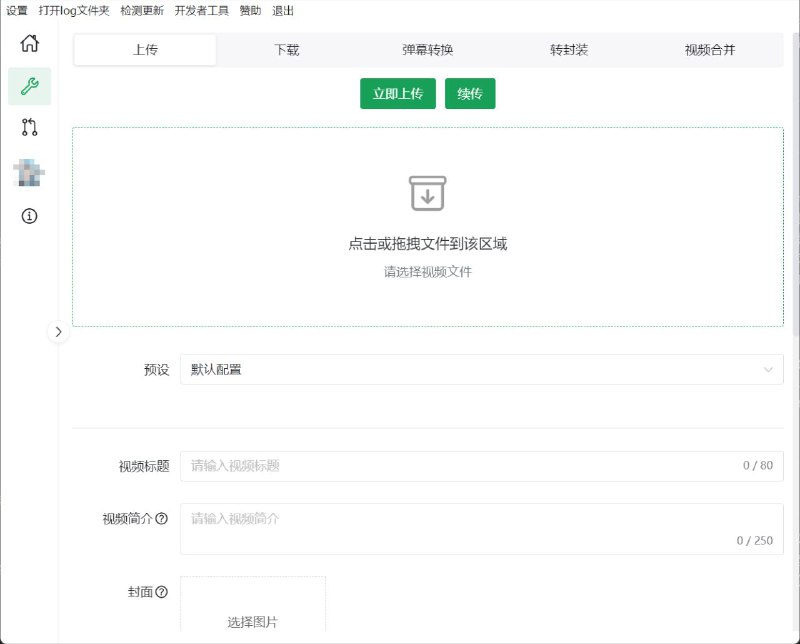
Task: Select the Home icon in sidebar
Action: click(x=30, y=44)
